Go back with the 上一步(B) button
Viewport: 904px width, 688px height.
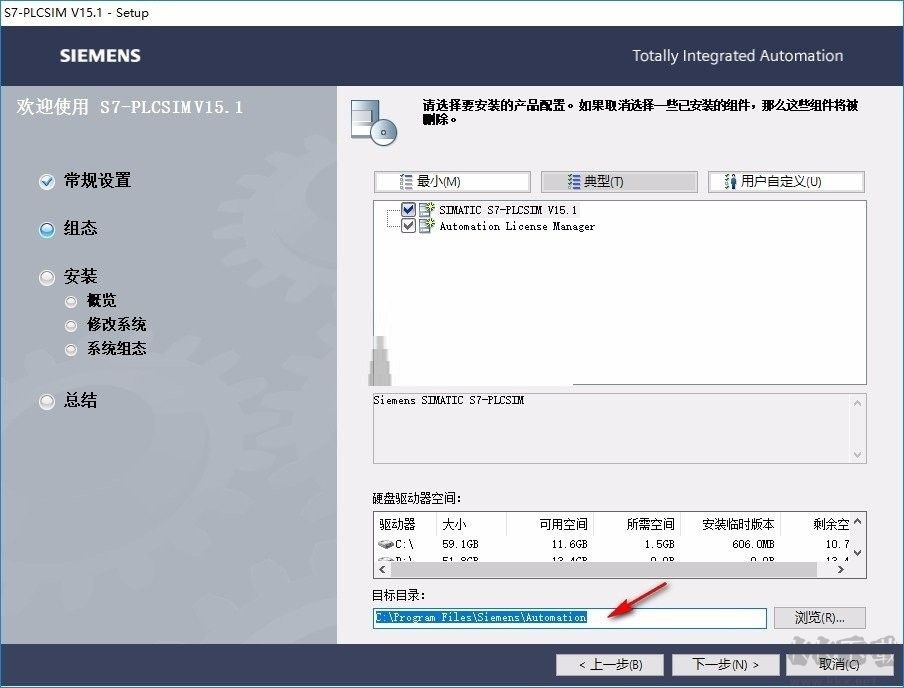pyautogui.click(x=610, y=664)
